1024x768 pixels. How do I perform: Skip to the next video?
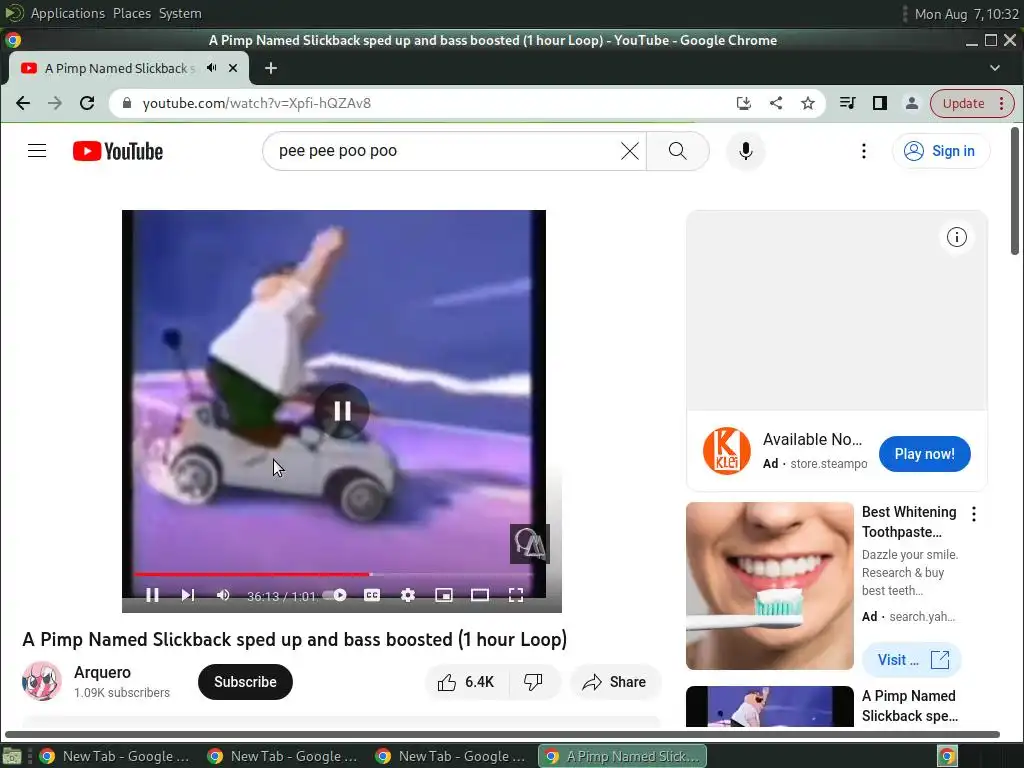188,595
